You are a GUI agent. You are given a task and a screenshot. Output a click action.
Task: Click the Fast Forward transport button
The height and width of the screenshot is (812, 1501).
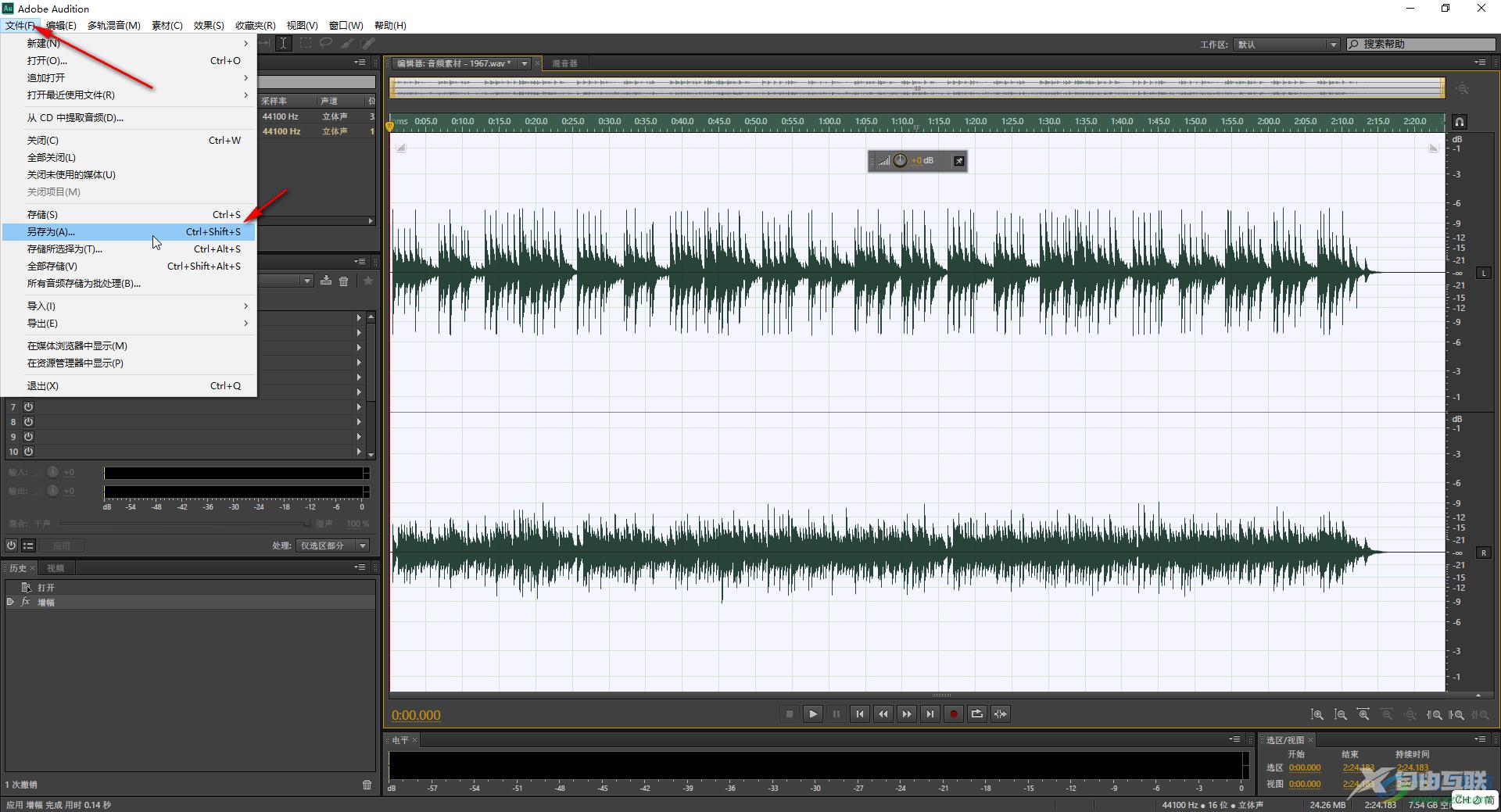pyautogui.click(x=907, y=714)
